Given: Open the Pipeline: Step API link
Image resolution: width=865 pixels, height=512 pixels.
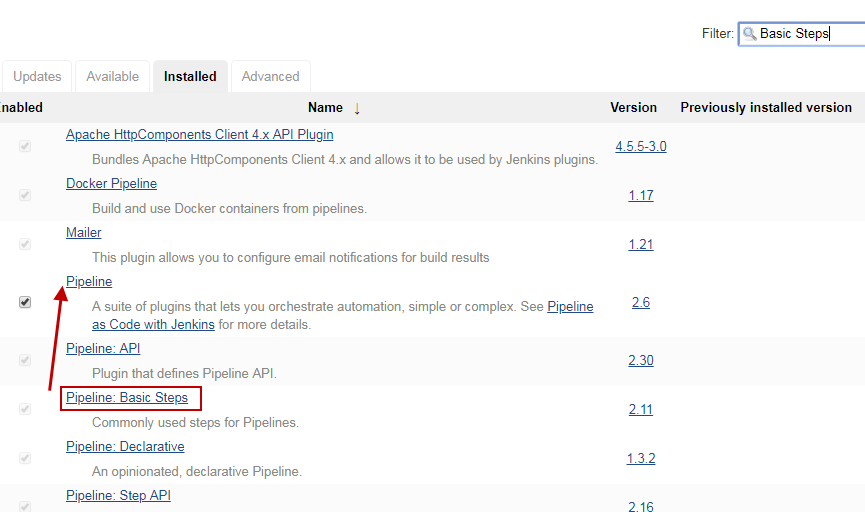Looking at the screenshot, I should pyautogui.click(x=119, y=496).
